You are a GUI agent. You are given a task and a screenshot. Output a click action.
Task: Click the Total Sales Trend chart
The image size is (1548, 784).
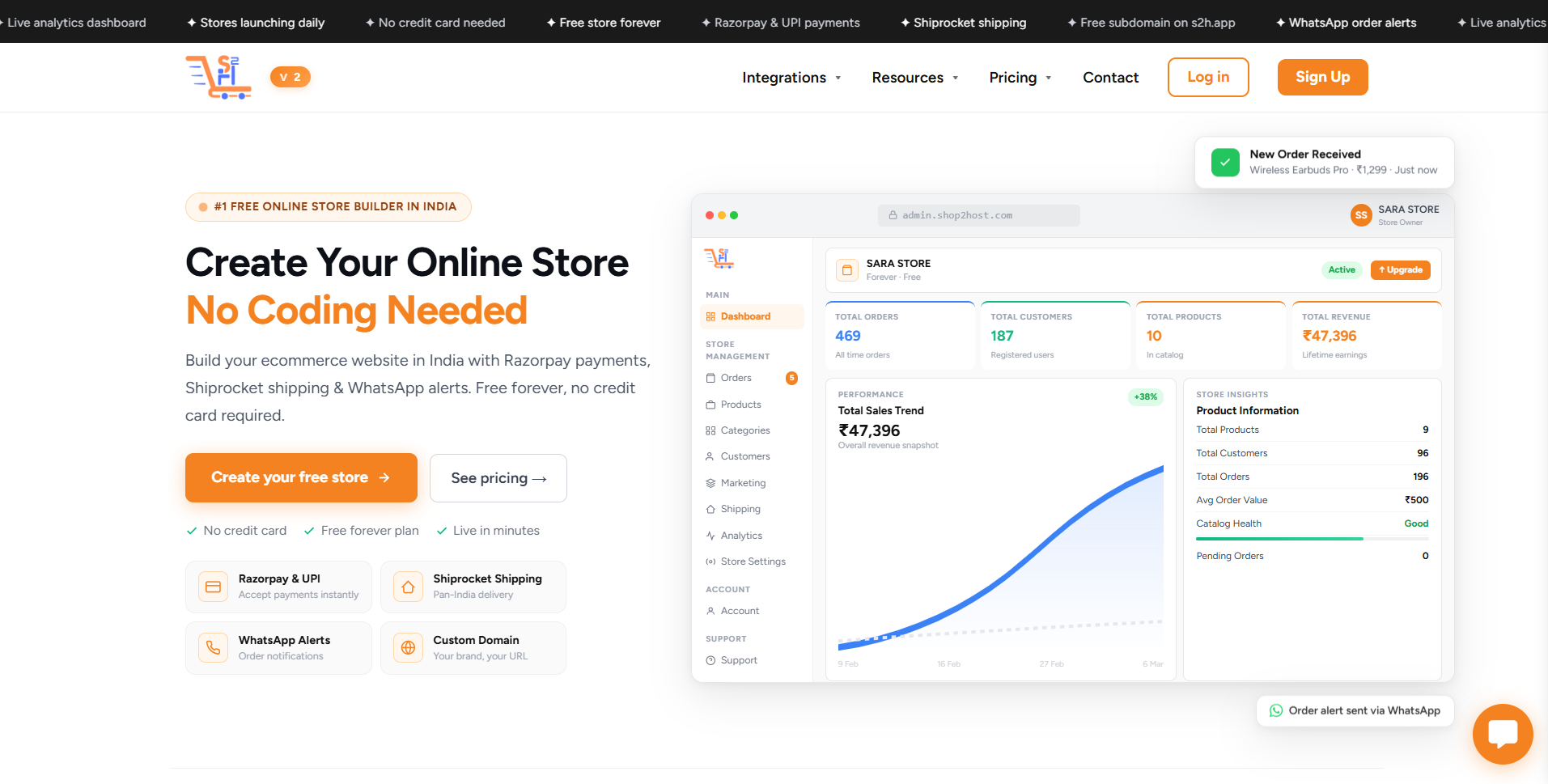(x=1000, y=558)
